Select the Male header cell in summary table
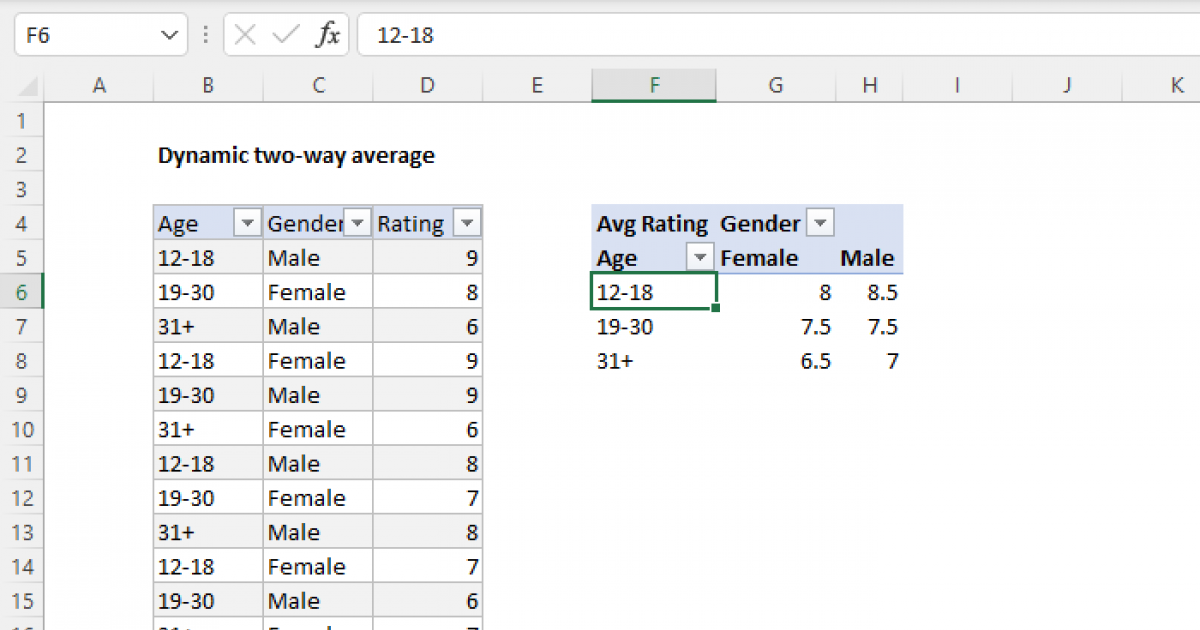The image size is (1200, 630). pyautogui.click(x=866, y=257)
